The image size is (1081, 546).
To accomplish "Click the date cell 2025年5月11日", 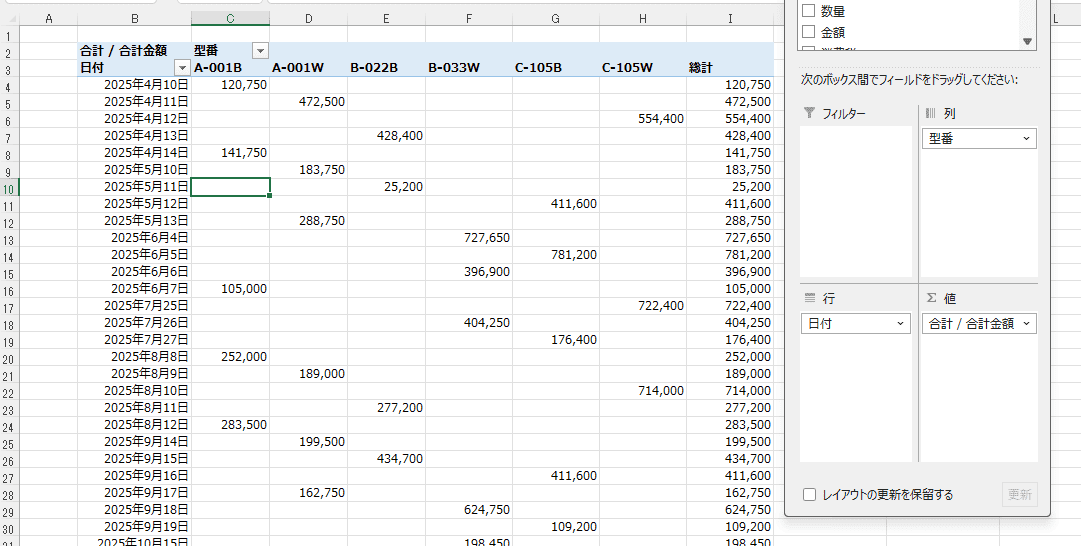I will [x=134, y=187].
